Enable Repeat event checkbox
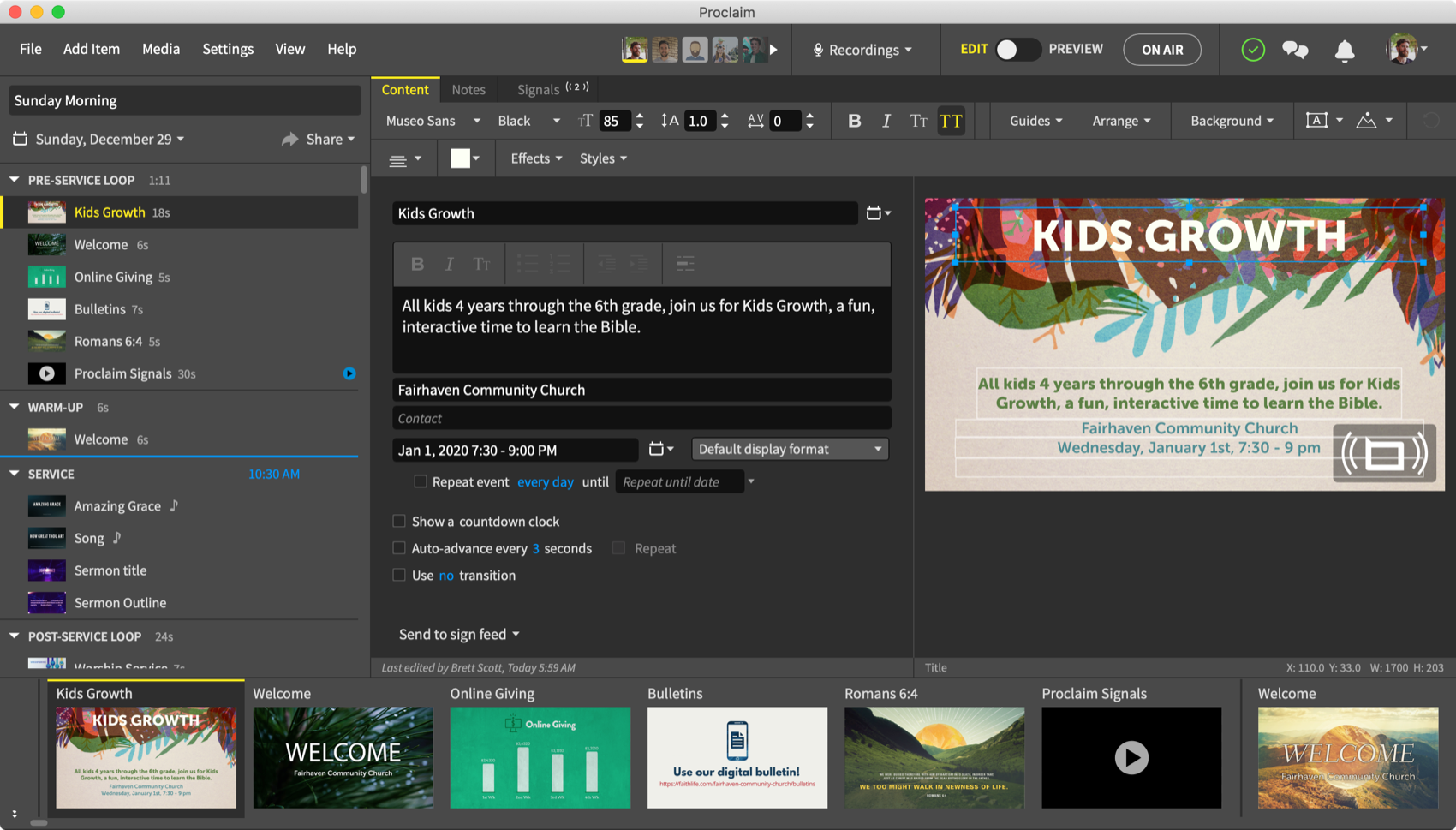This screenshot has width=1456, height=830. pyautogui.click(x=421, y=481)
